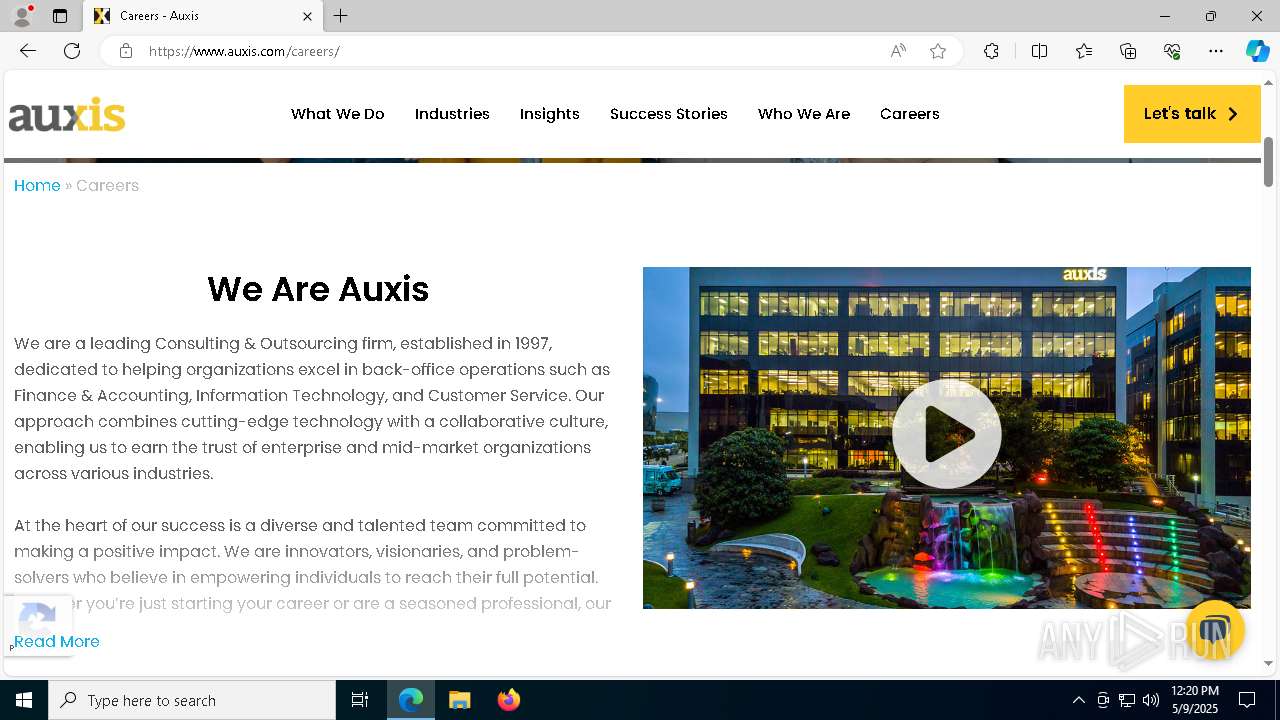Click scrollbar down arrow
This screenshot has height=720, width=1280.
click(x=1269, y=663)
